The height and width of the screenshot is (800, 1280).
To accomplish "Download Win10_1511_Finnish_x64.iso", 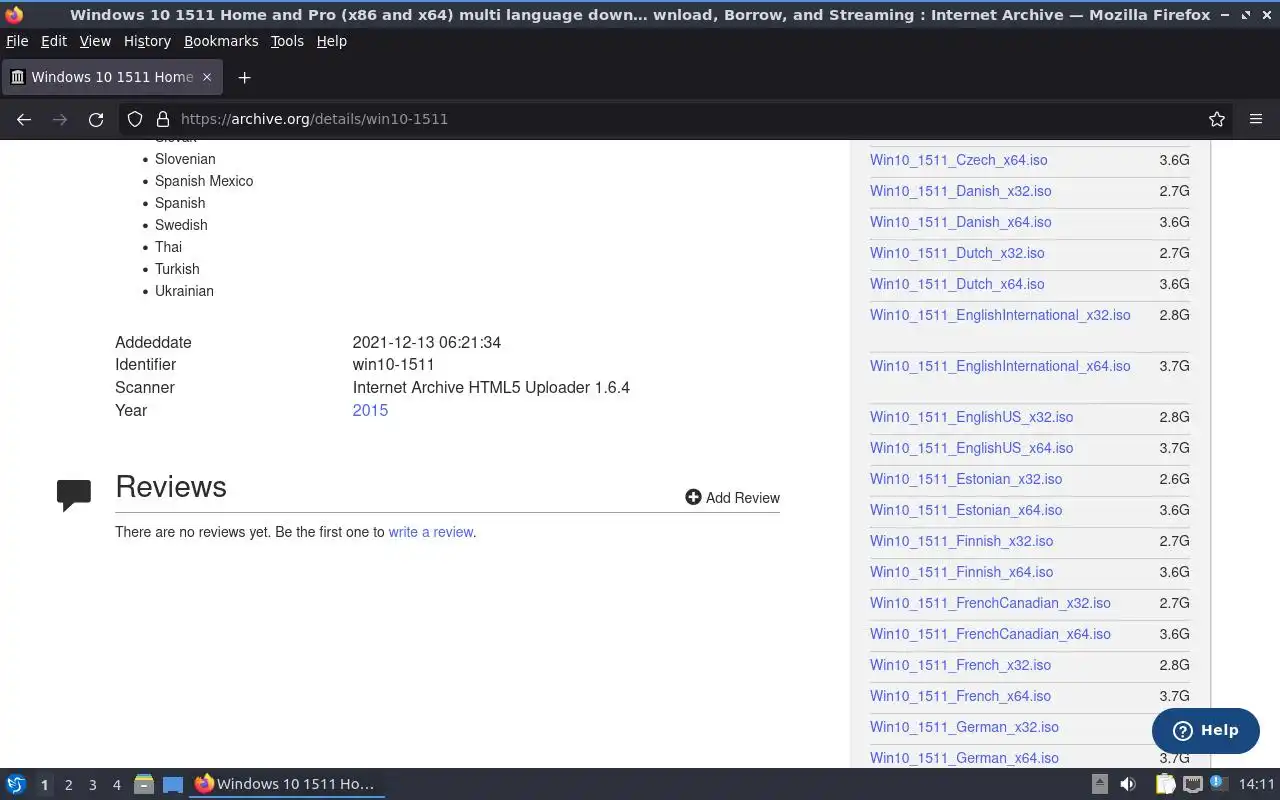I will (x=962, y=572).
